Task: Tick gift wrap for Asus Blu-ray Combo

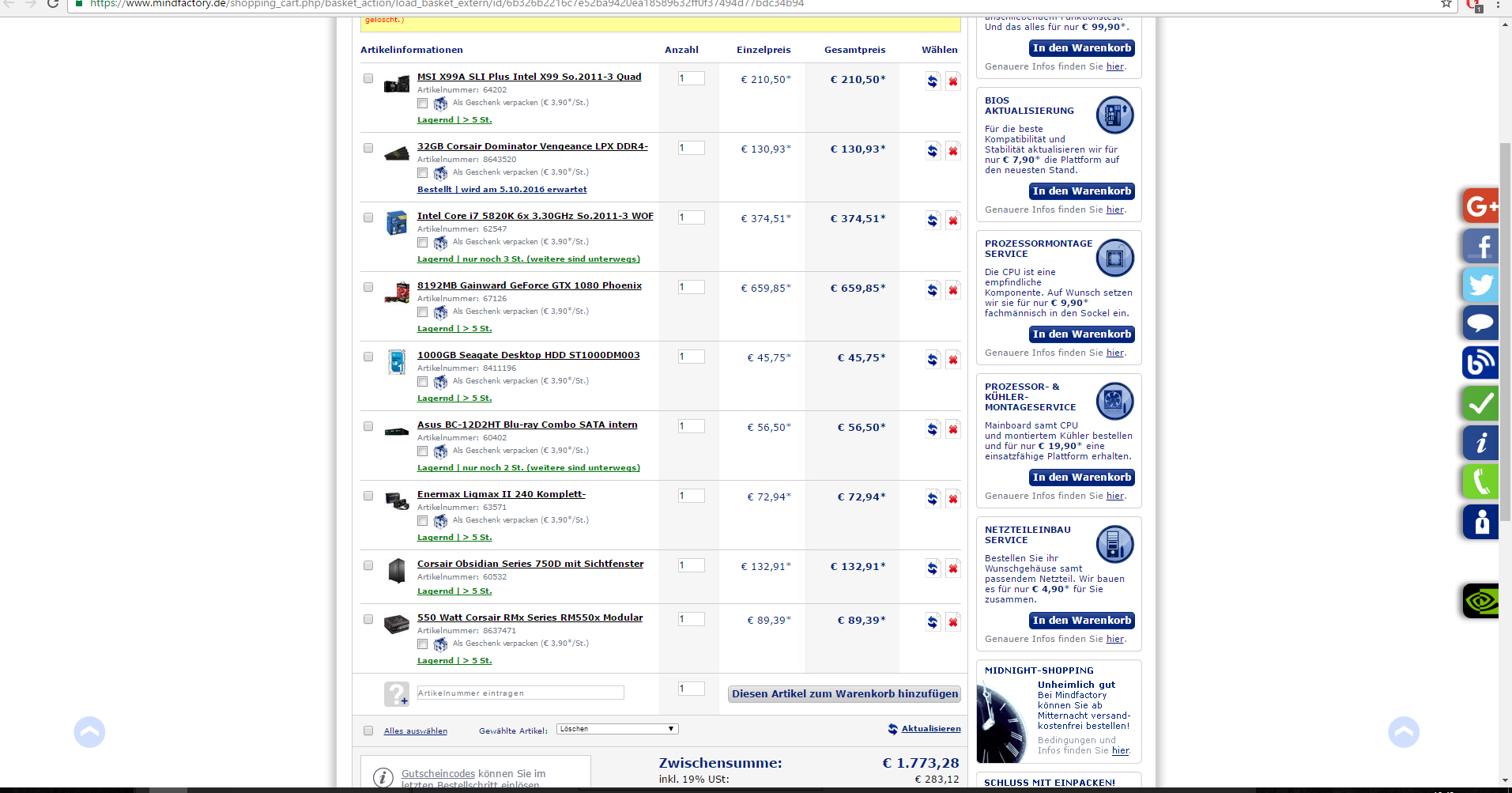Action: coord(423,451)
